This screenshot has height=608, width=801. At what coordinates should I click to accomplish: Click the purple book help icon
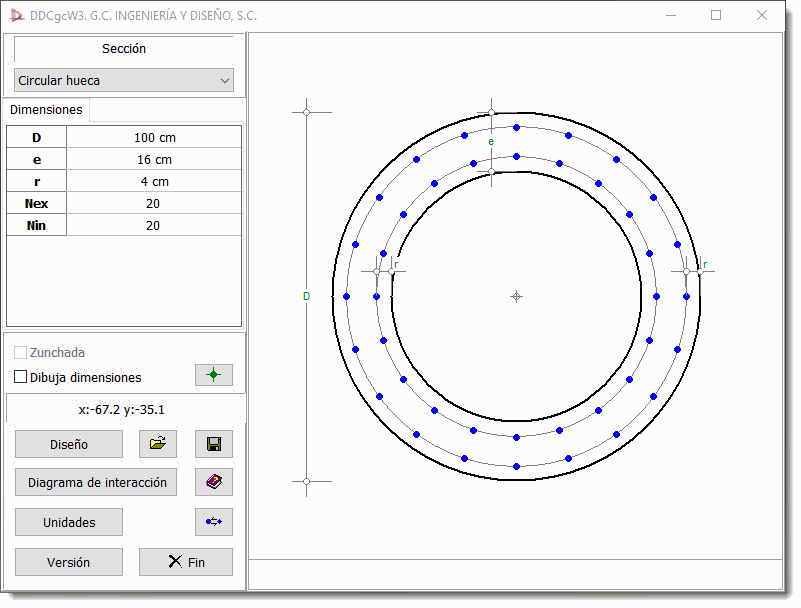coord(214,482)
